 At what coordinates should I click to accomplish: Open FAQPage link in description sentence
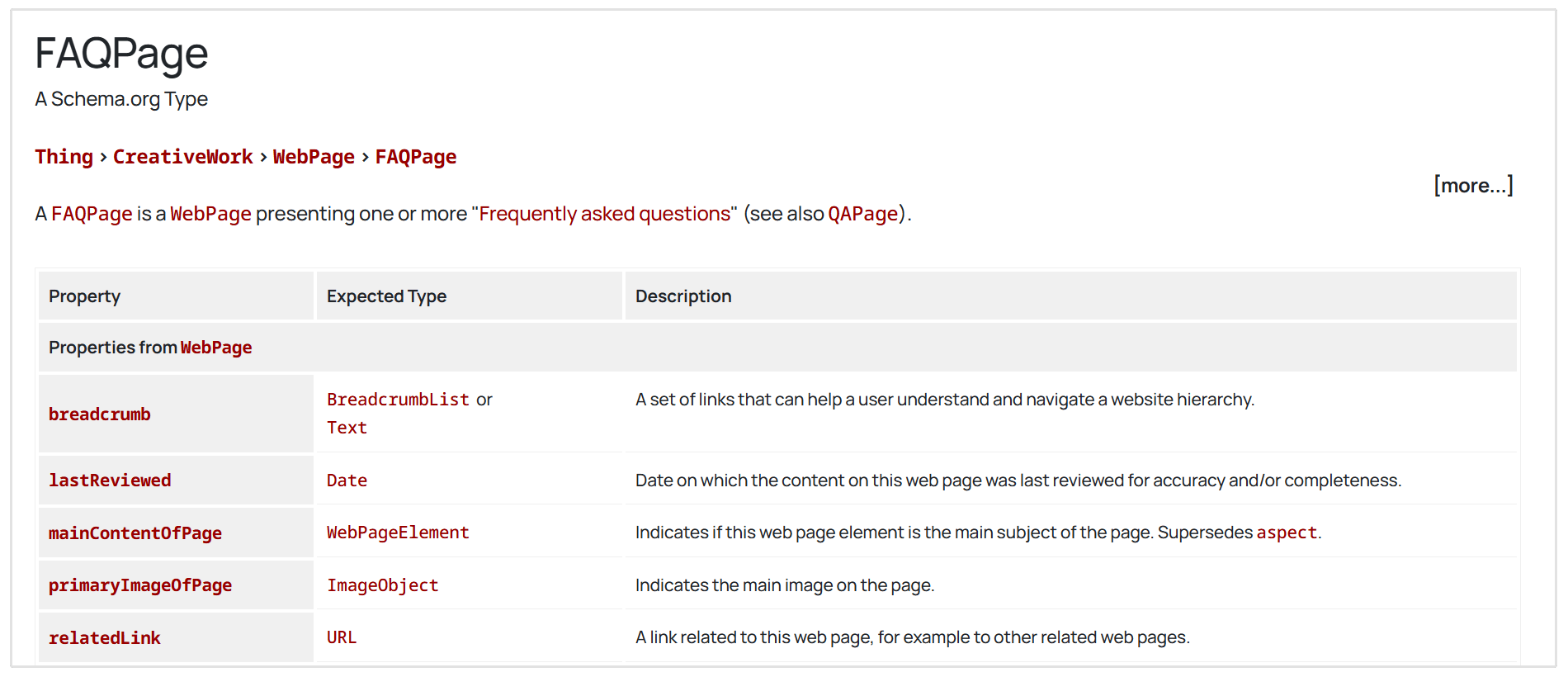(x=92, y=214)
